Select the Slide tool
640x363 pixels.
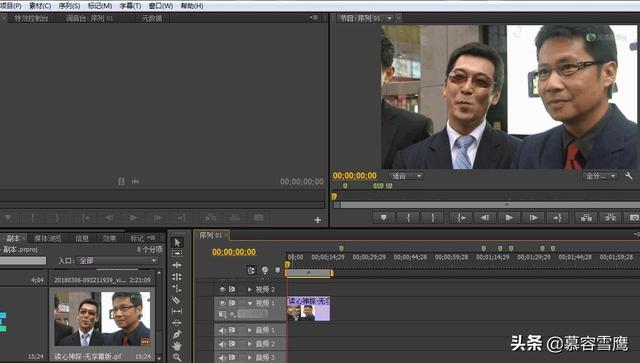pyautogui.click(x=177, y=323)
